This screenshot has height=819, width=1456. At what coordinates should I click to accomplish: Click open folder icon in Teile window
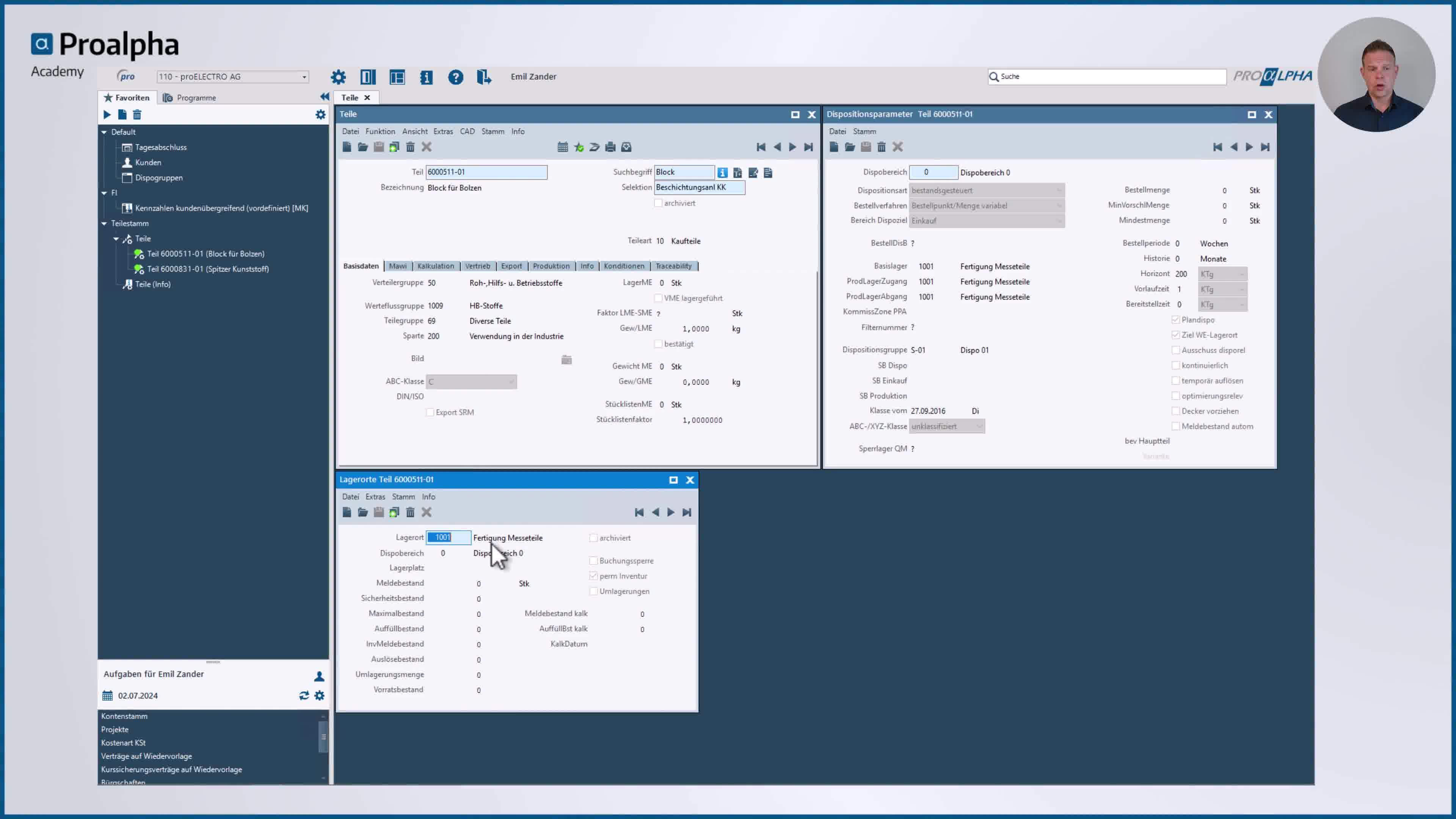pyautogui.click(x=363, y=147)
